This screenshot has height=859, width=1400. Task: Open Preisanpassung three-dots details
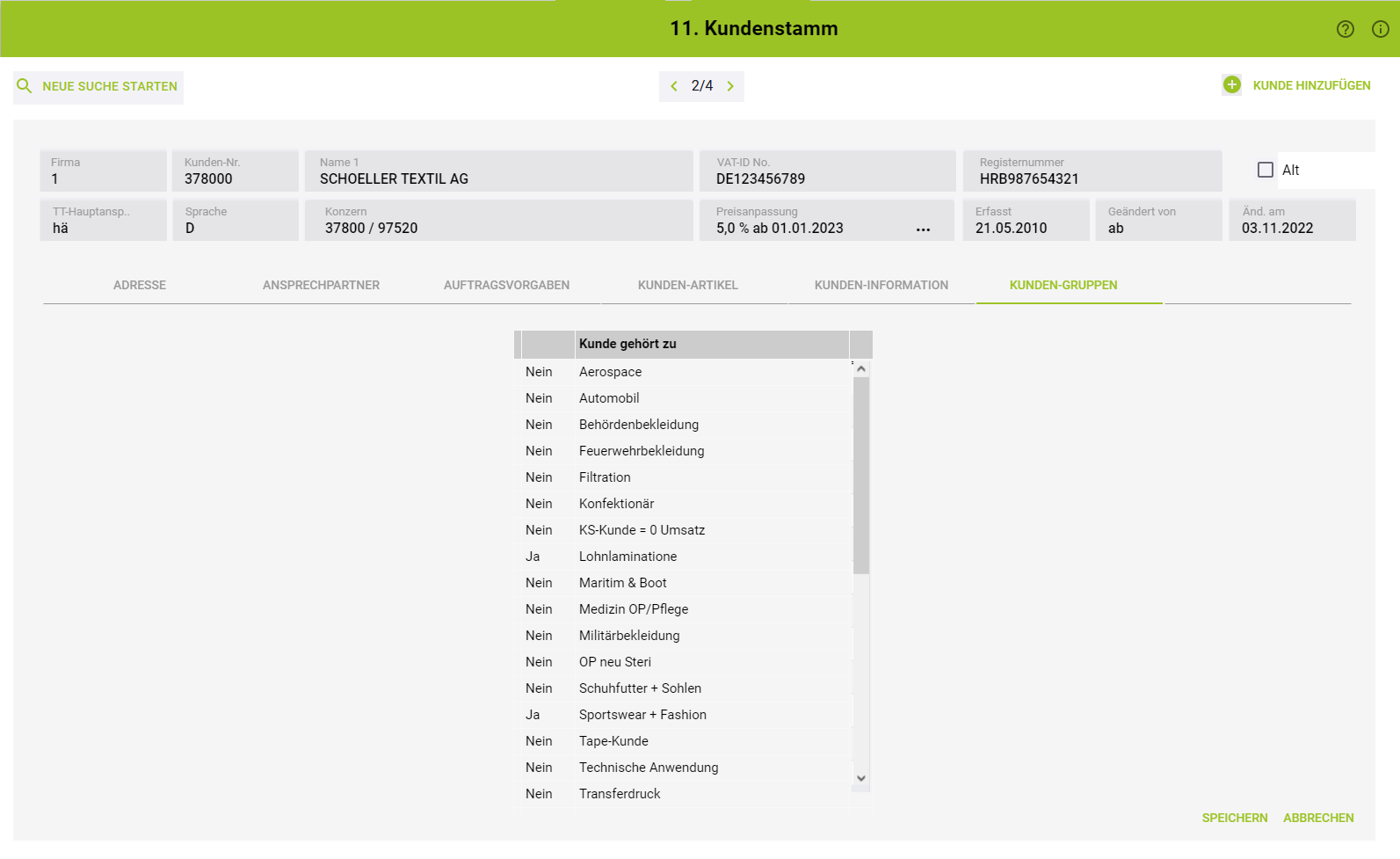click(923, 229)
